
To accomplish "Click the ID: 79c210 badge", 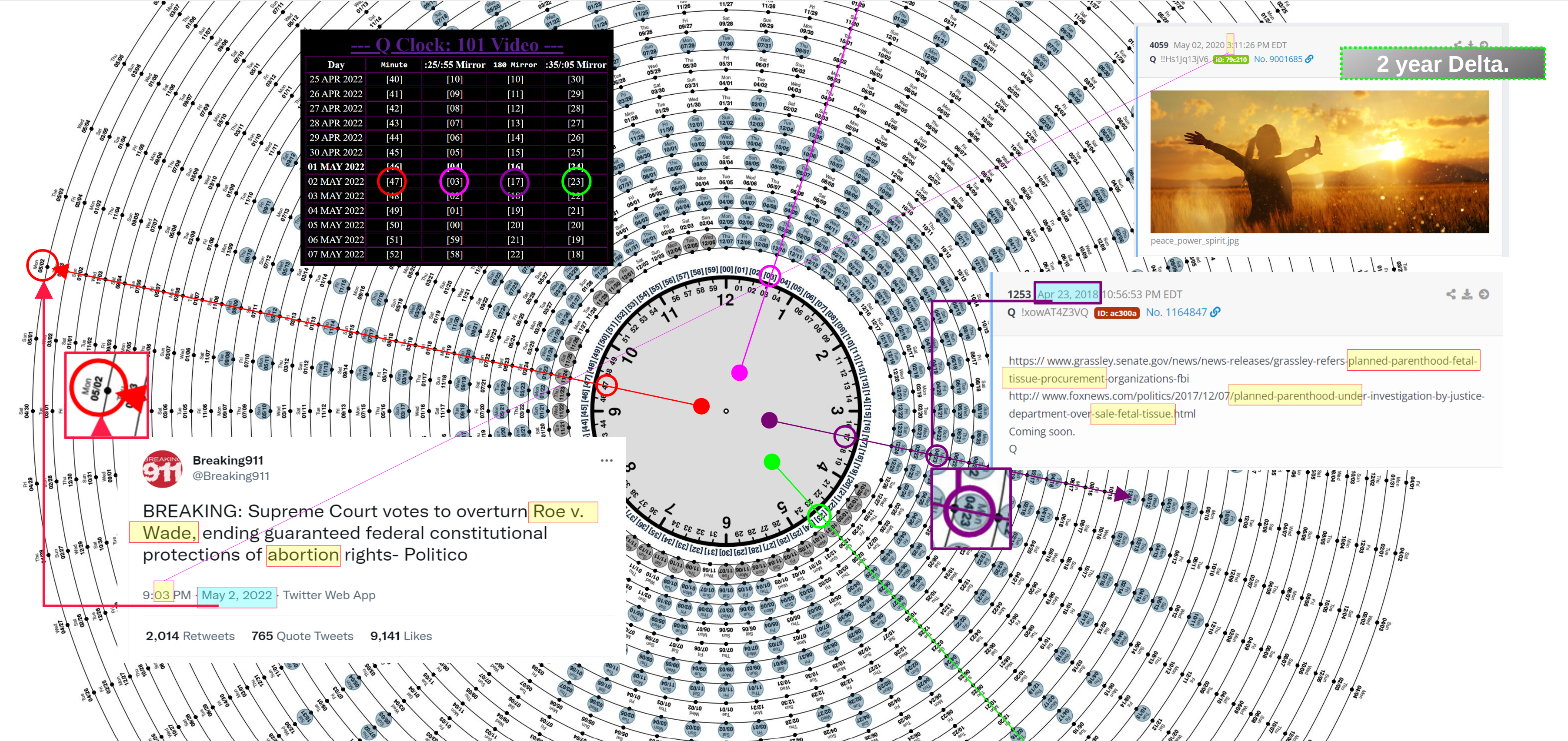I will (1231, 60).
